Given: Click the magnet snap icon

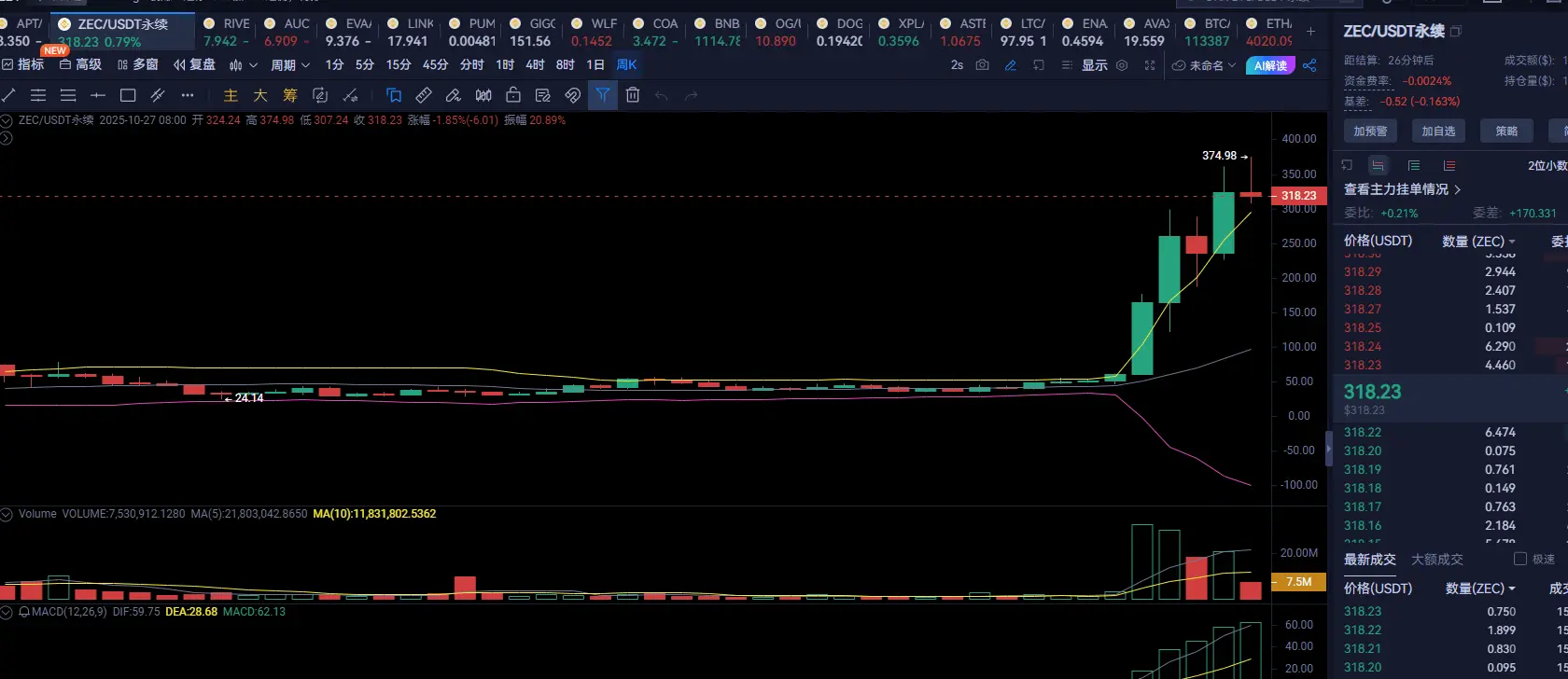Looking at the screenshot, I should coord(573,95).
